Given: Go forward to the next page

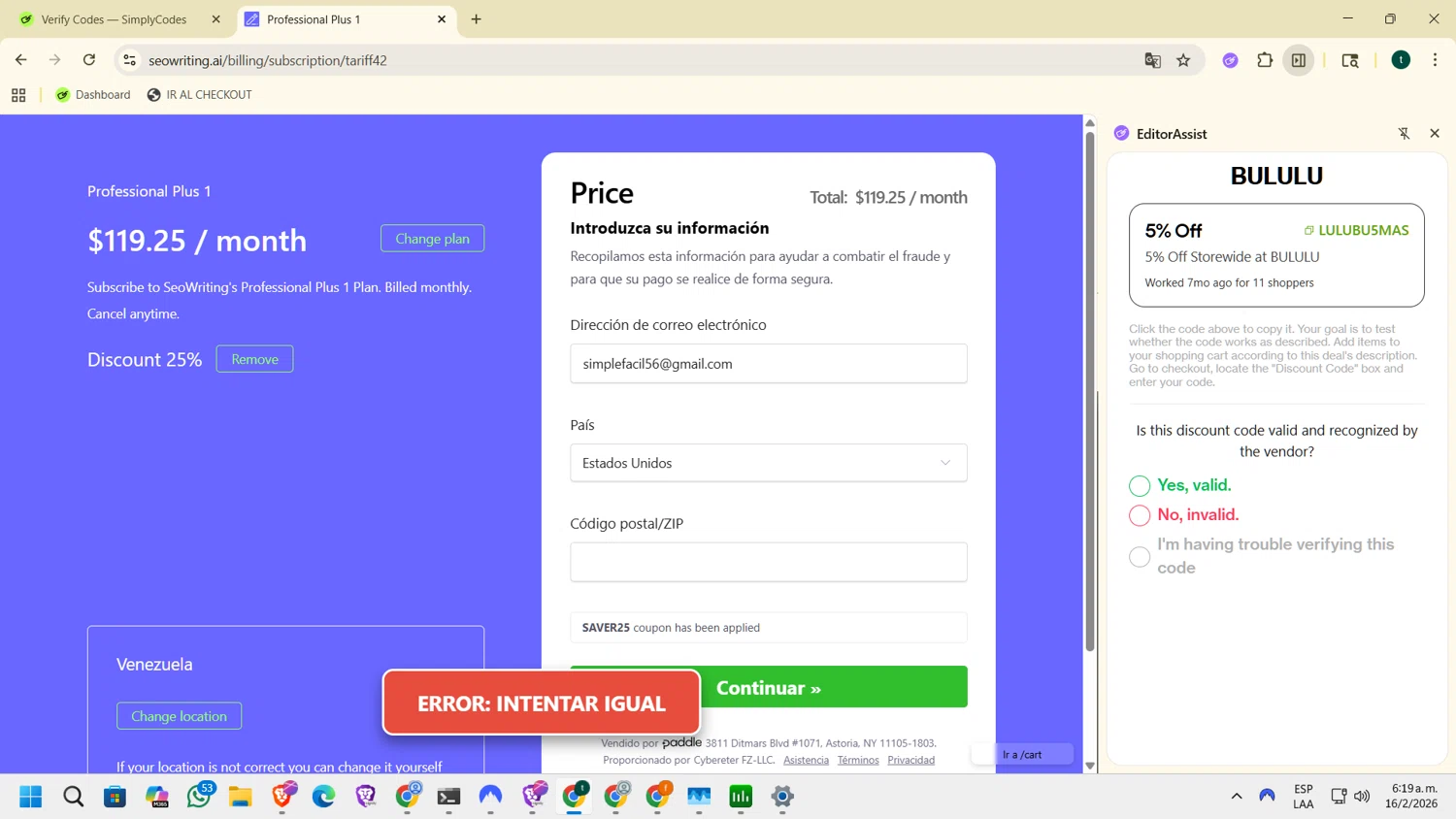Looking at the screenshot, I should click(x=55, y=60).
